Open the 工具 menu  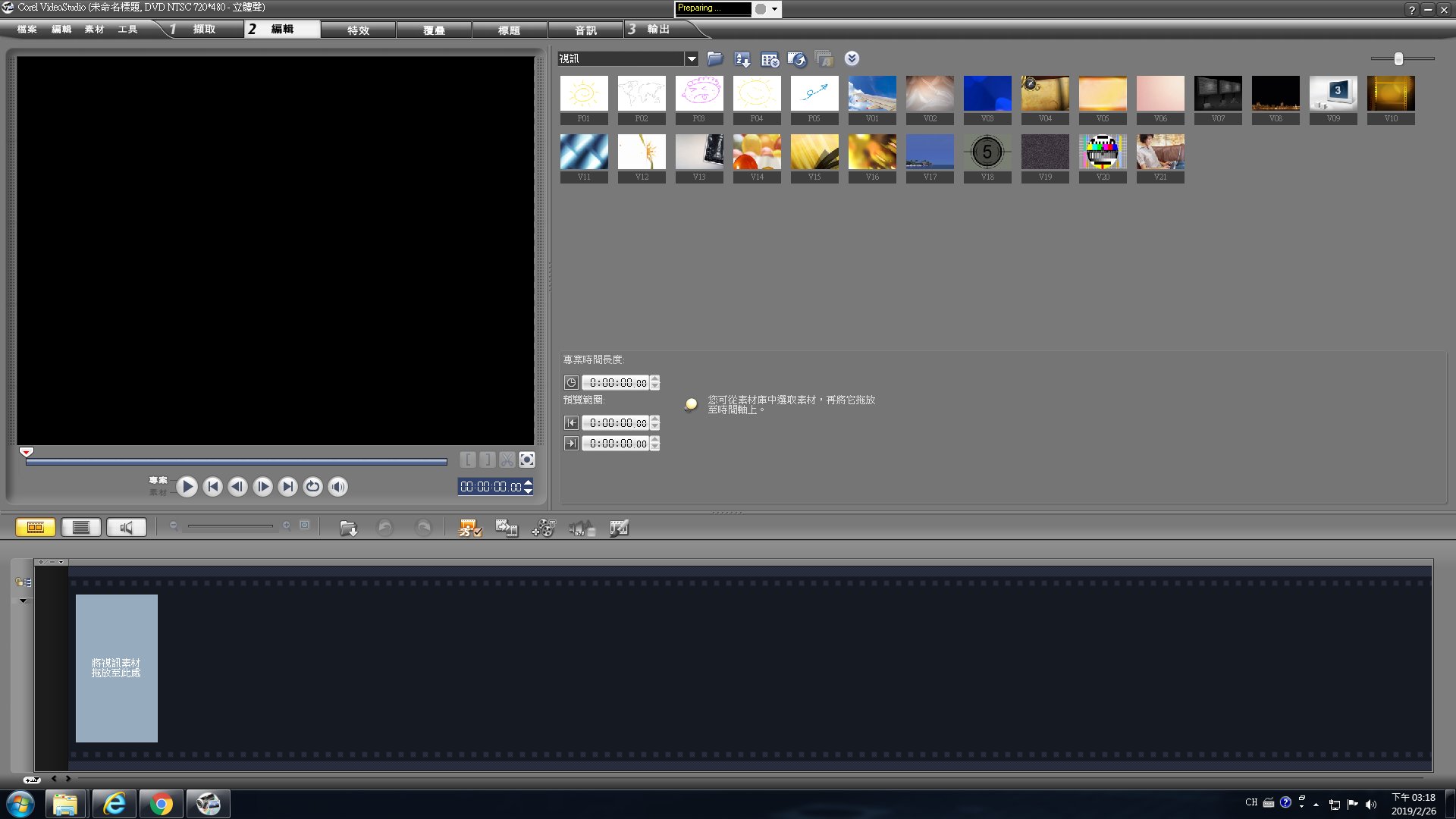click(x=128, y=30)
